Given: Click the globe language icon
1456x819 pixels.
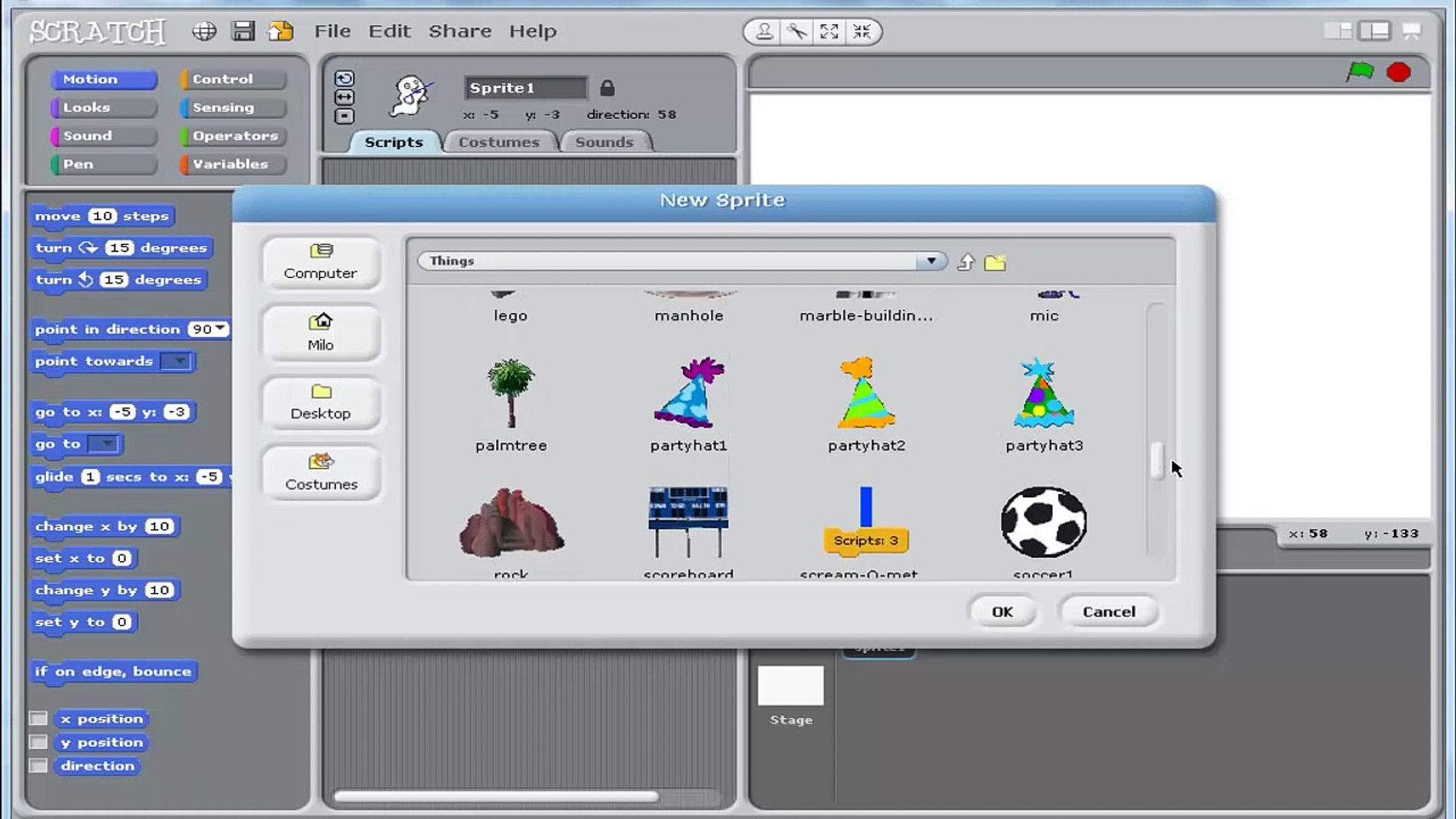Looking at the screenshot, I should 204,31.
